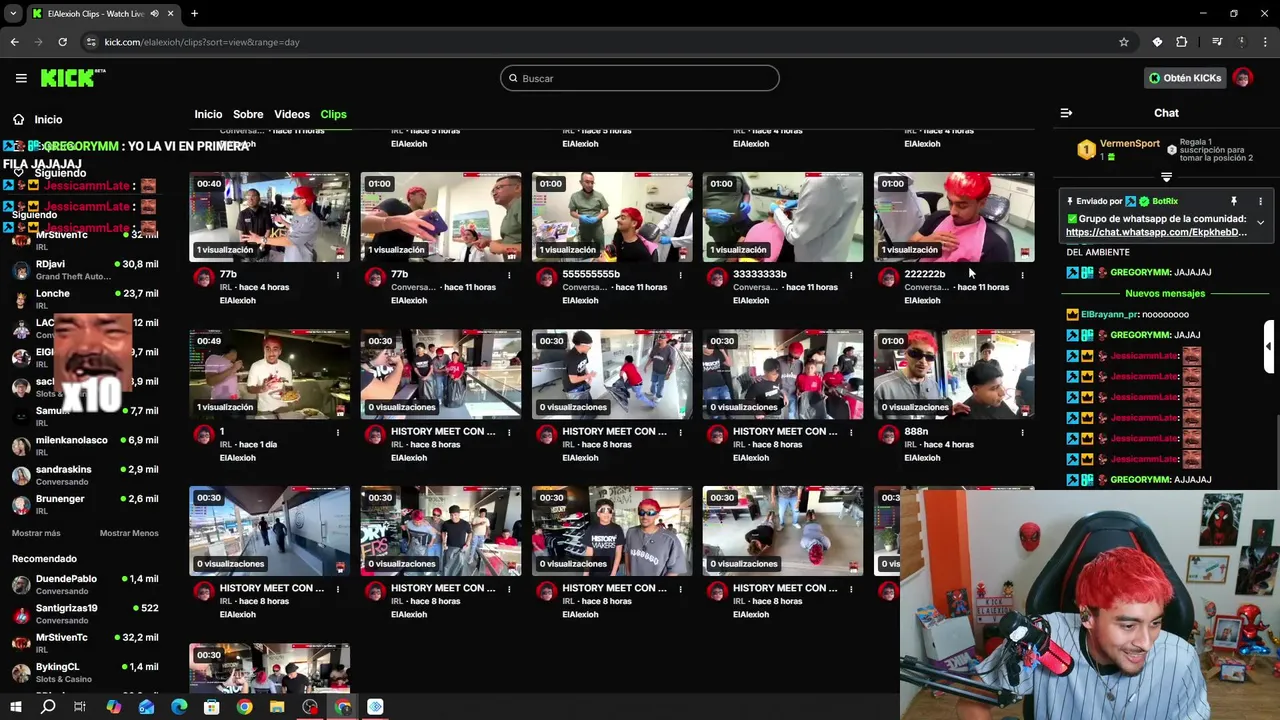The width and height of the screenshot is (1280, 720).
Task: Play the 888n clip thumbnail
Action: tap(954, 374)
